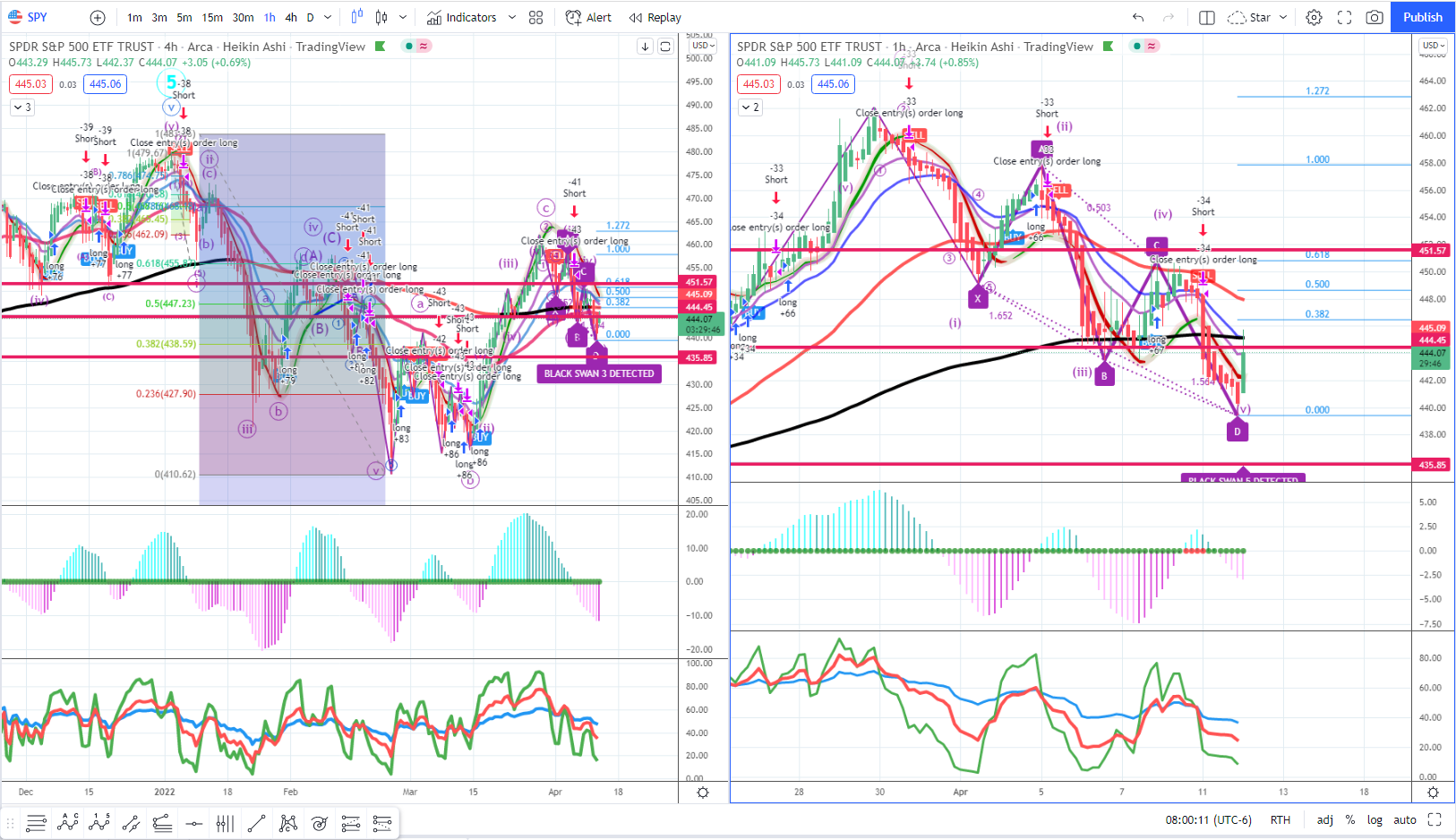Maximize the 4h chart pane
Image resolution: width=1456 pixels, height=840 pixels.
665,47
